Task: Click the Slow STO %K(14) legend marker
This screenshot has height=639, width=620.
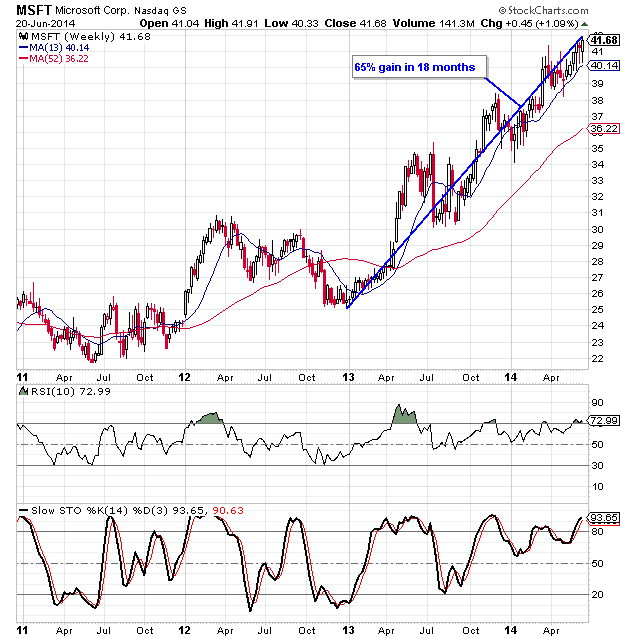Action: [x=22, y=510]
